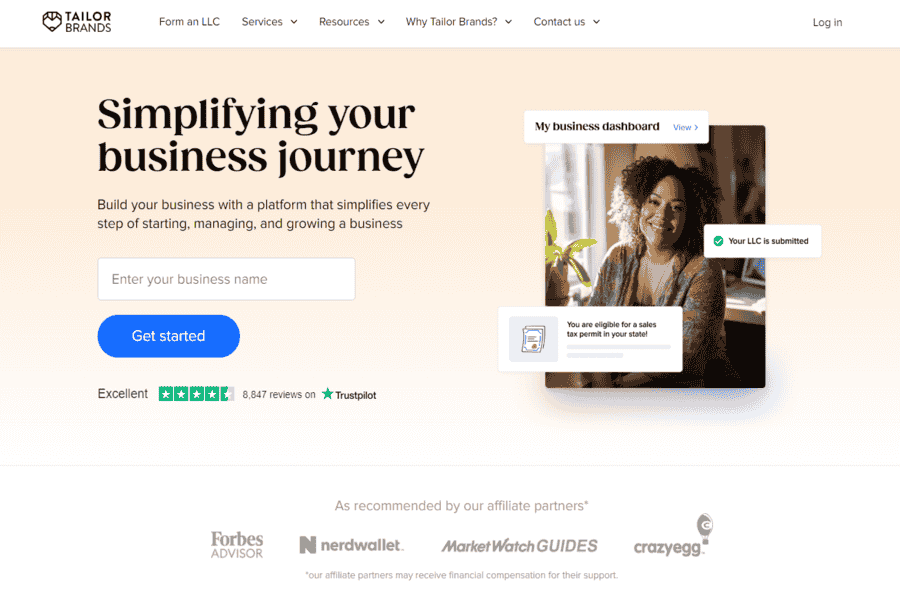Image resolution: width=900 pixels, height=600 pixels.
Task: Expand the Why Tailor Brands? menu
Action: click(x=459, y=22)
